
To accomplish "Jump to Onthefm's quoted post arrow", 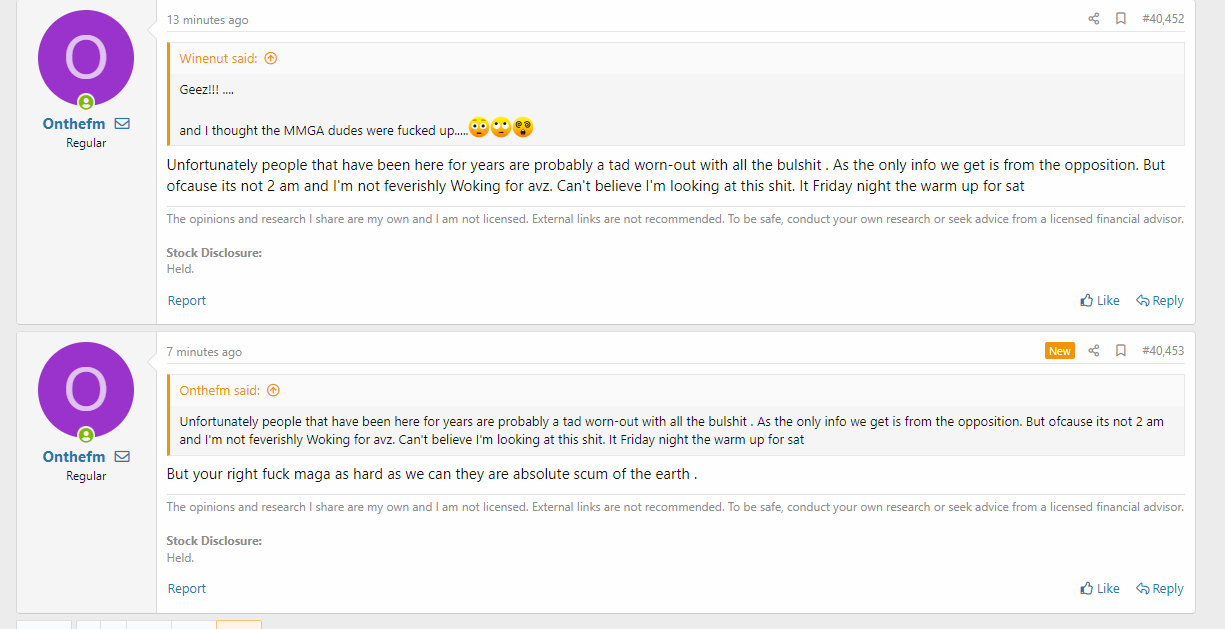I will (x=273, y=391).
